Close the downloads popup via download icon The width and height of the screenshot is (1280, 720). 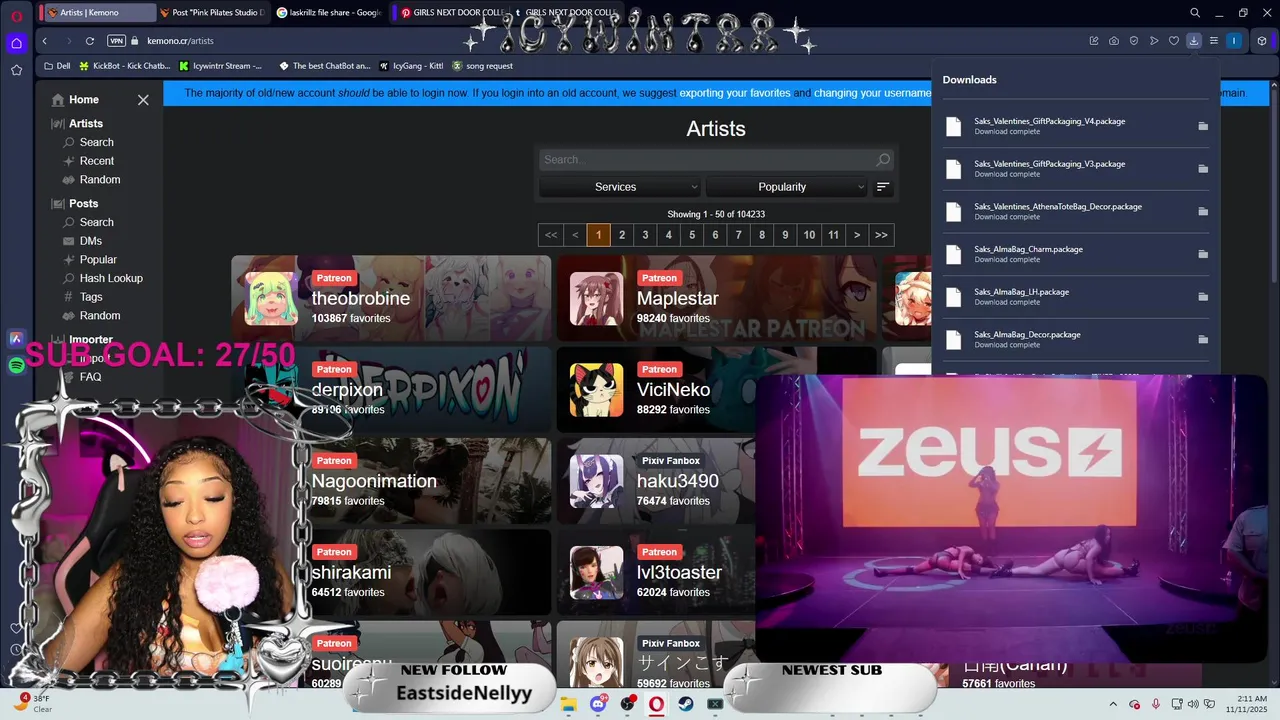click(x=1194, y=41)
